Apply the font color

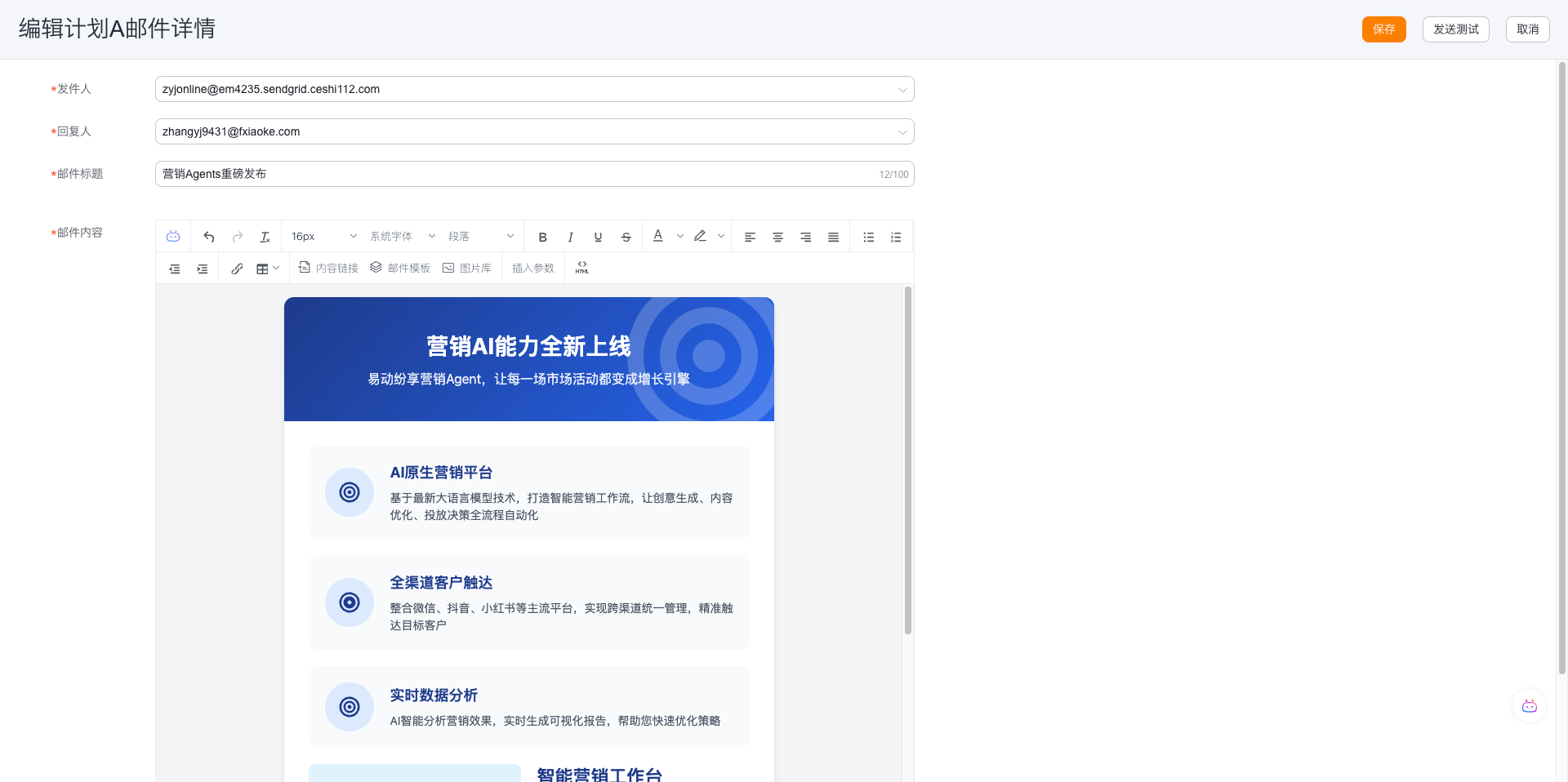coord(658,236)
